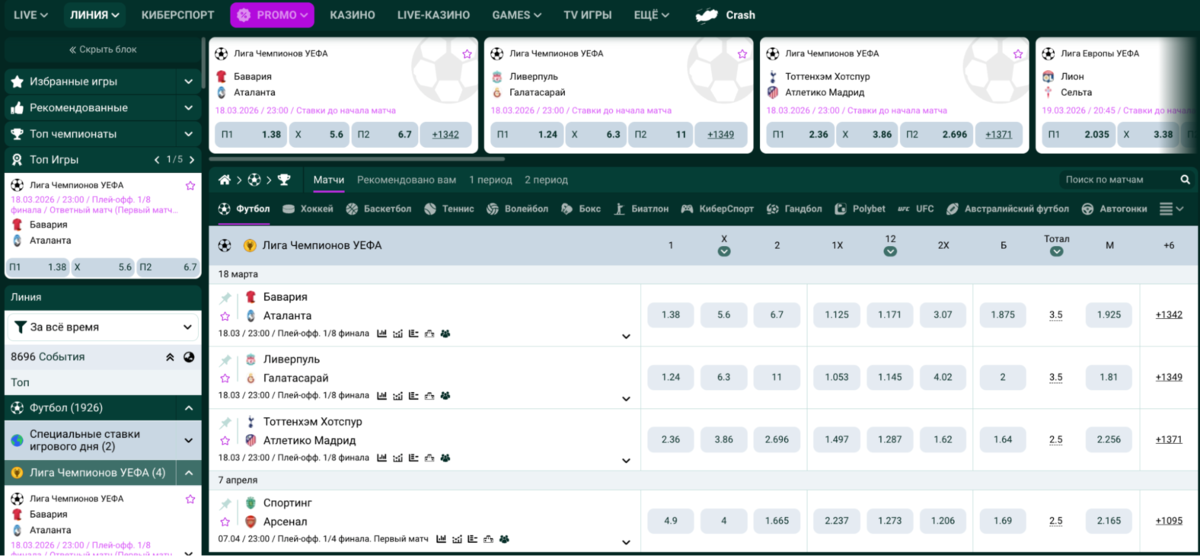This screenshot has width=1200, height=556.
Task: Open the more sports hamburger menu
Action: pos(1166,209)
